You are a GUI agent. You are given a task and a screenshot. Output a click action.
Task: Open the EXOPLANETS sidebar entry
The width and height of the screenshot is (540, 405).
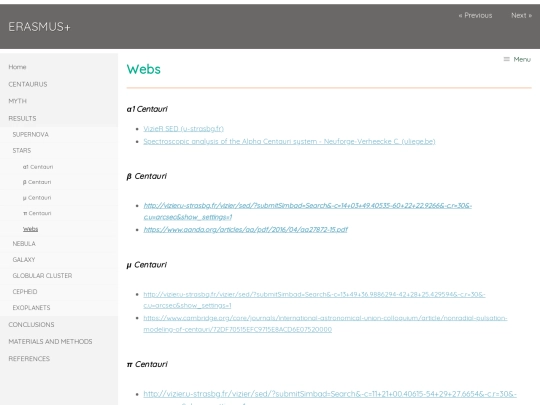(x=31, y=308)
